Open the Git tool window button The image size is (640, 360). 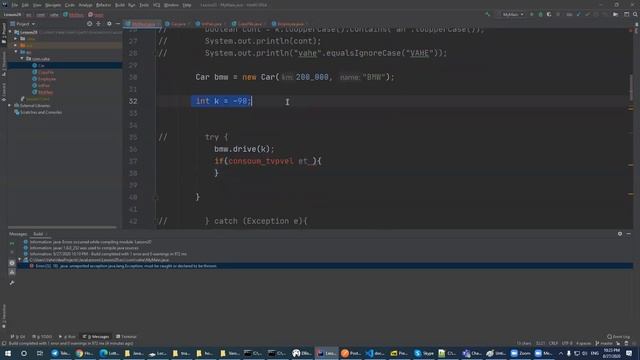pos(18,337)
